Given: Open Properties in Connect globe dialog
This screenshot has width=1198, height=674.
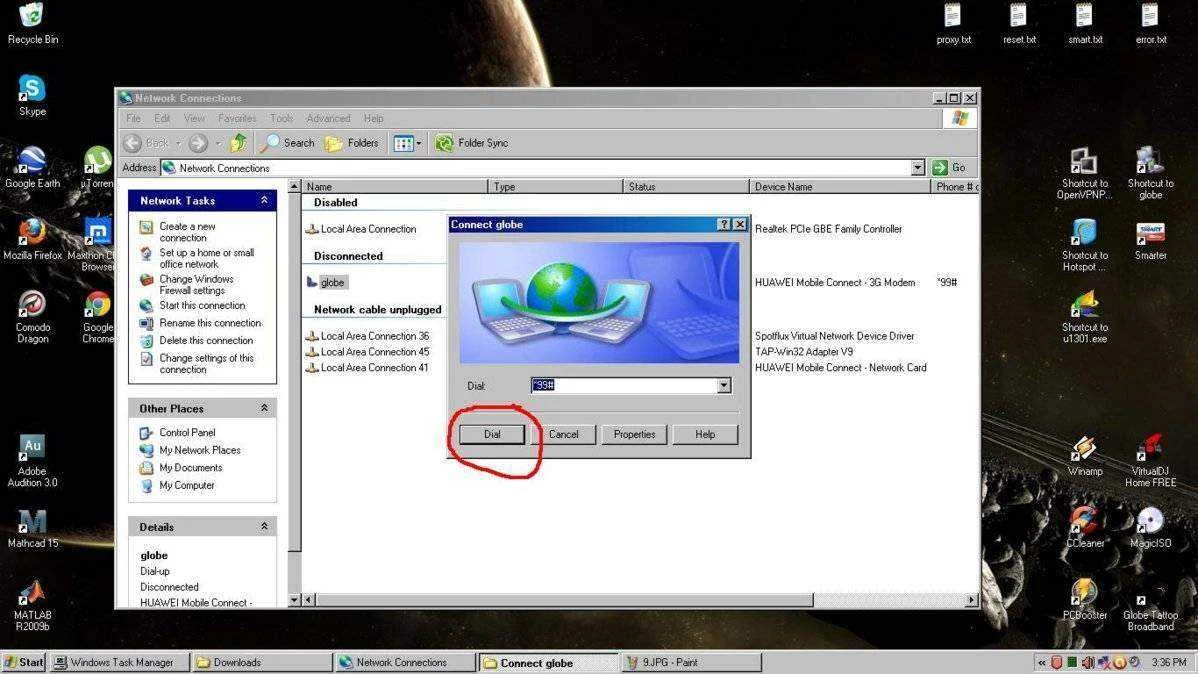Looking at the screenshot, I should pos(634,434).
